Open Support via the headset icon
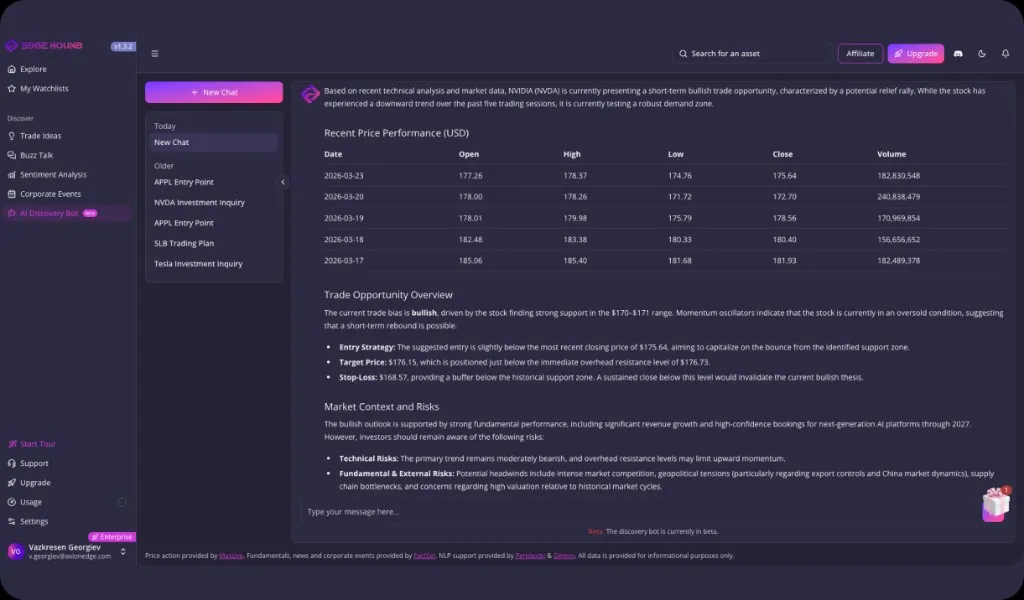 pos(14,463)
